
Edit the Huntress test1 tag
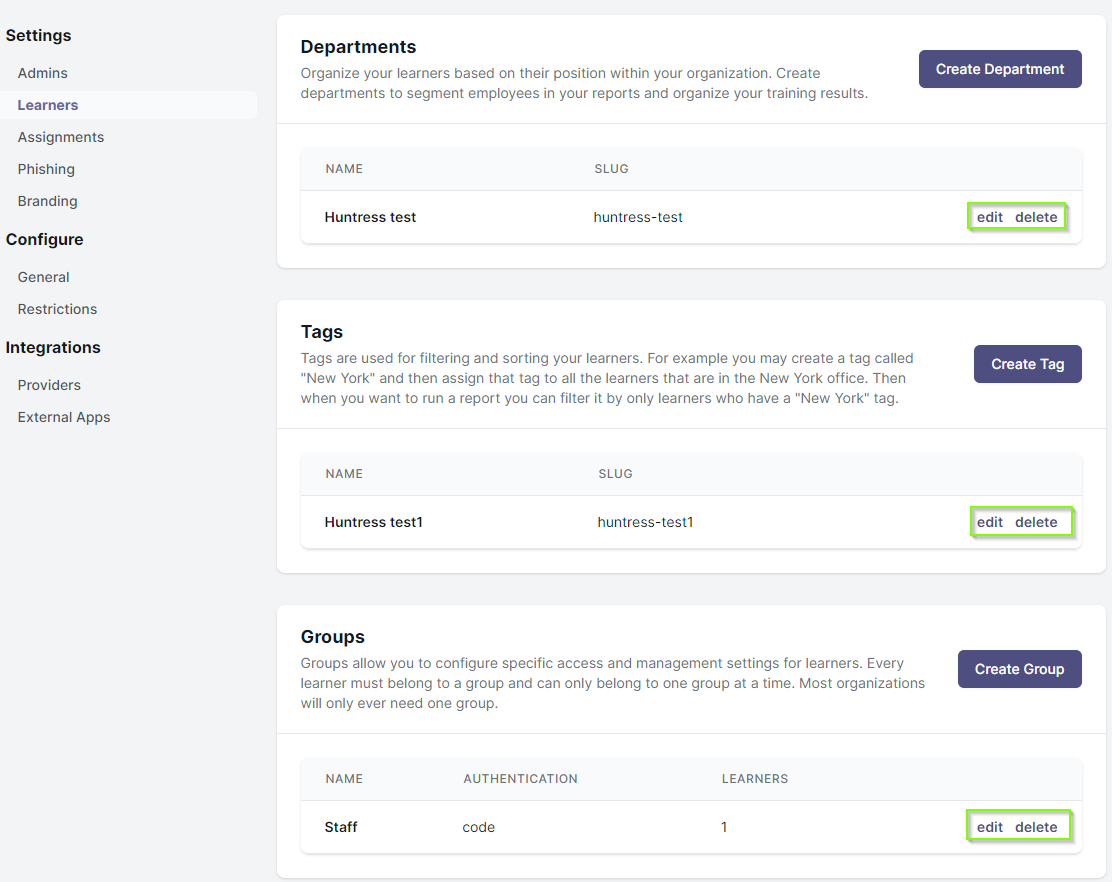pyautogui.click(x=989, y=522)
